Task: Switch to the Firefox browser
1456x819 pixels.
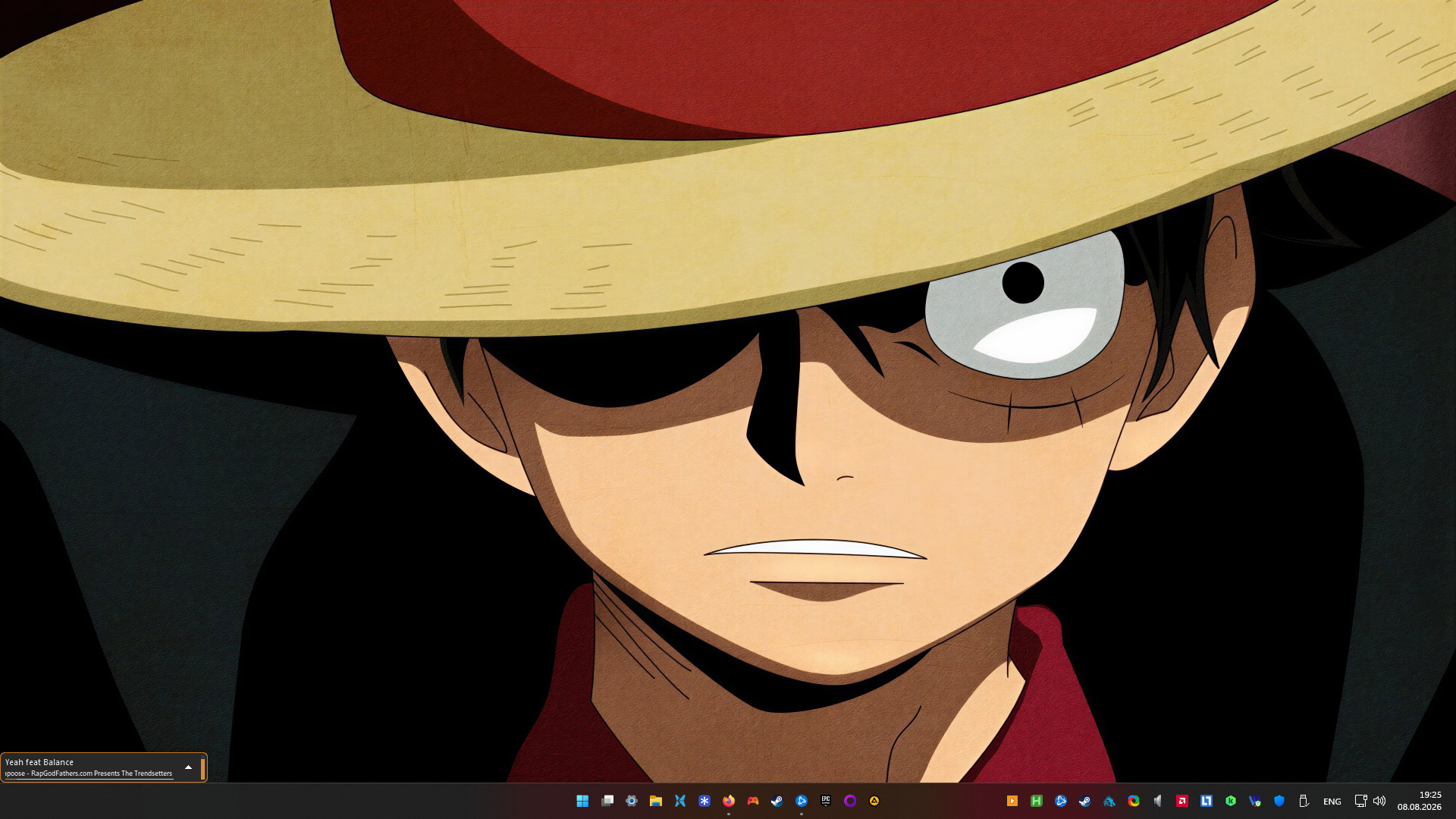Action: tap(729, 801)
